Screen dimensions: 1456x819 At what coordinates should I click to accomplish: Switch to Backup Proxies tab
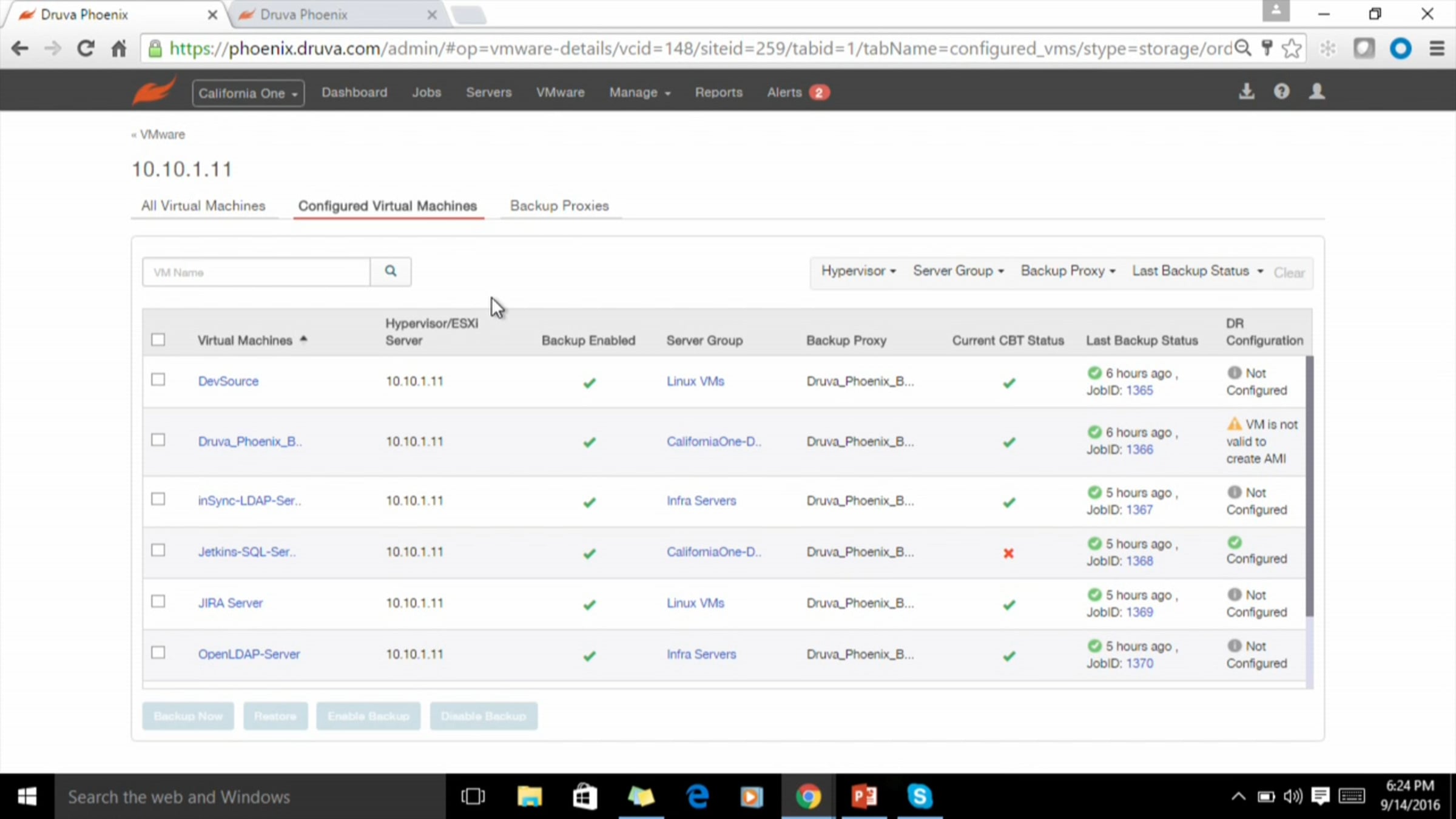[x=559, y=206]
